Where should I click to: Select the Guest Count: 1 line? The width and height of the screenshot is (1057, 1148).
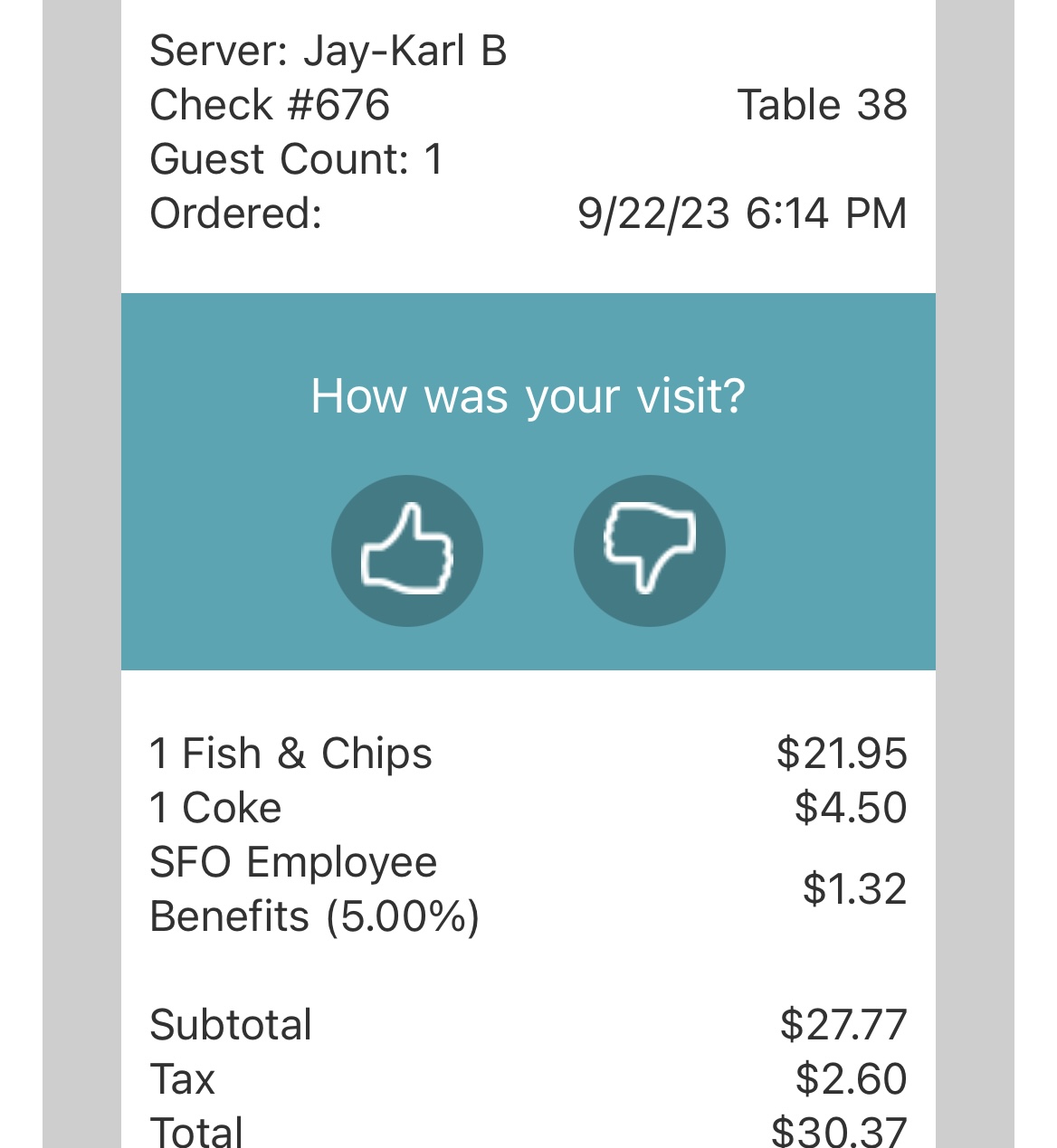pos(297,159)
